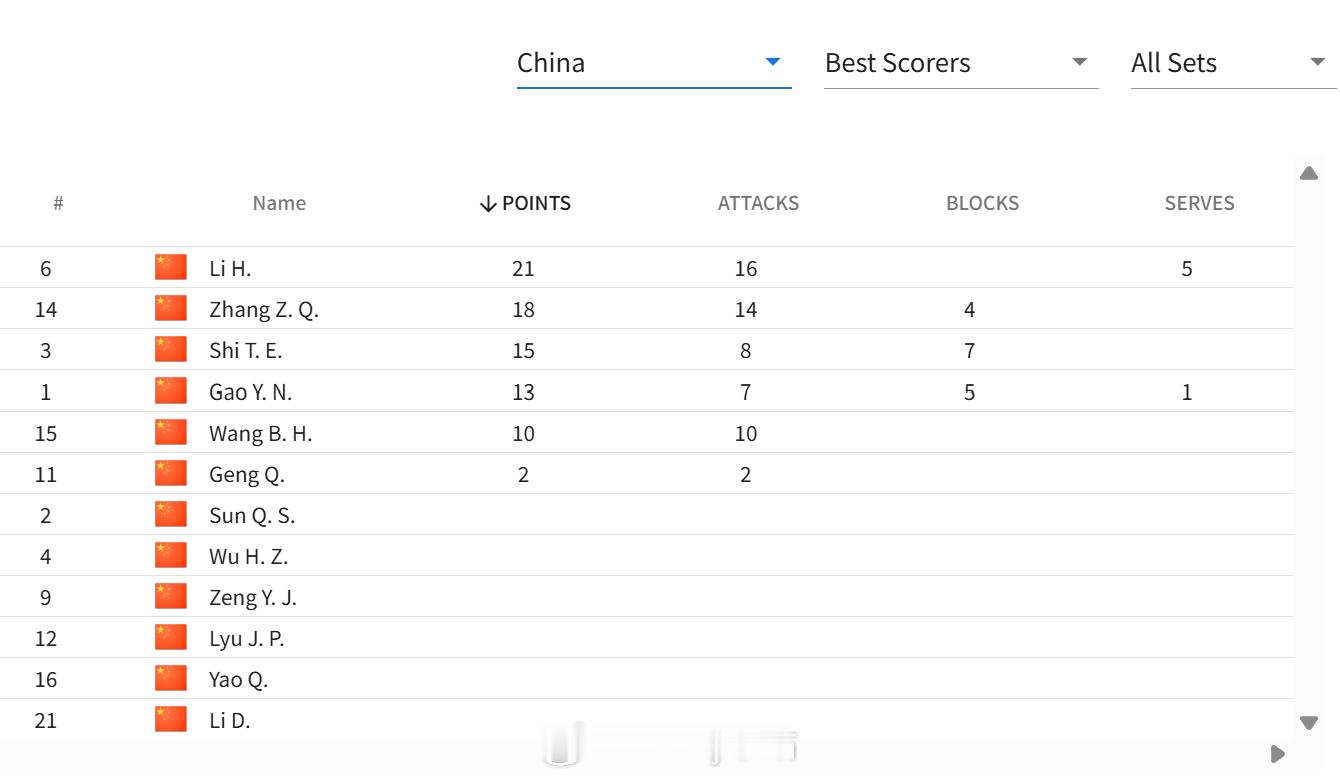The image size is (1340, 780).
Task: Click the flag icon beside Shi T. E.
Action: click(x=171, y=349)
